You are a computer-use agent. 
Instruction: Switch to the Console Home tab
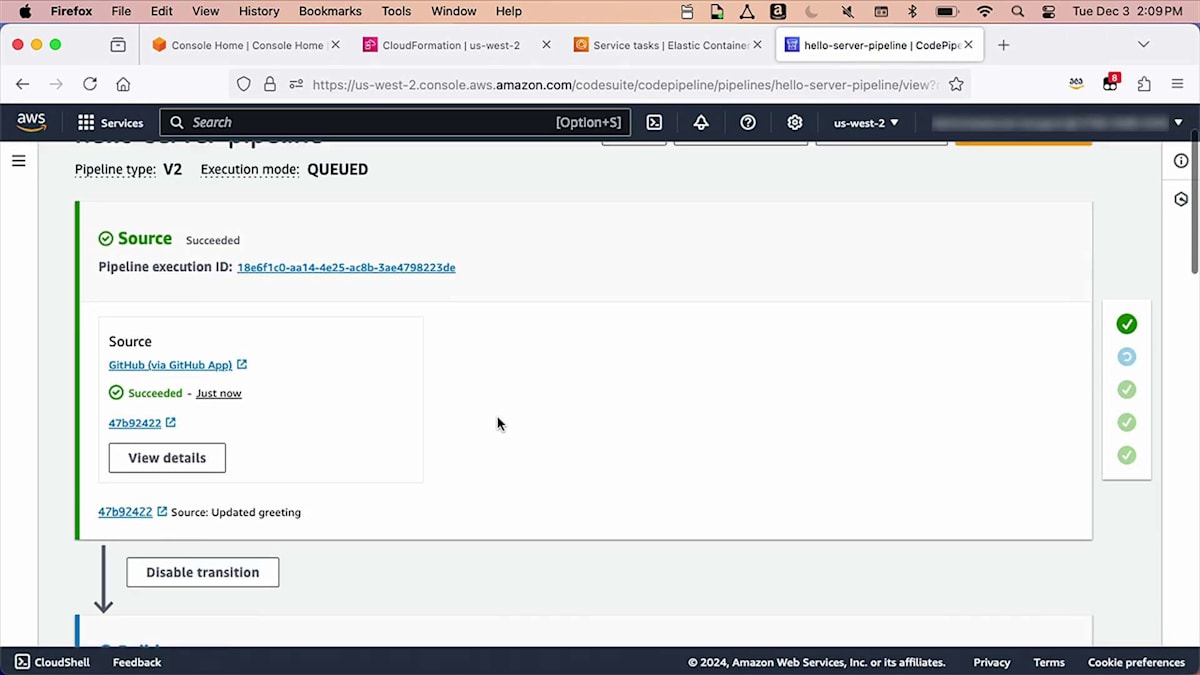pyautogui.click(x=237, y=45)
